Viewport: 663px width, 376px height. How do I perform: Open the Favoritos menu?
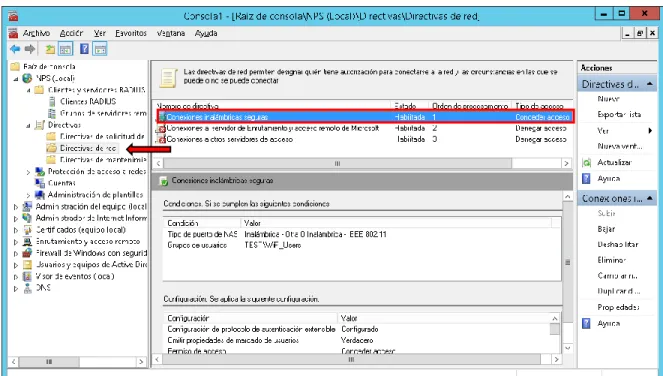point(131,33)
